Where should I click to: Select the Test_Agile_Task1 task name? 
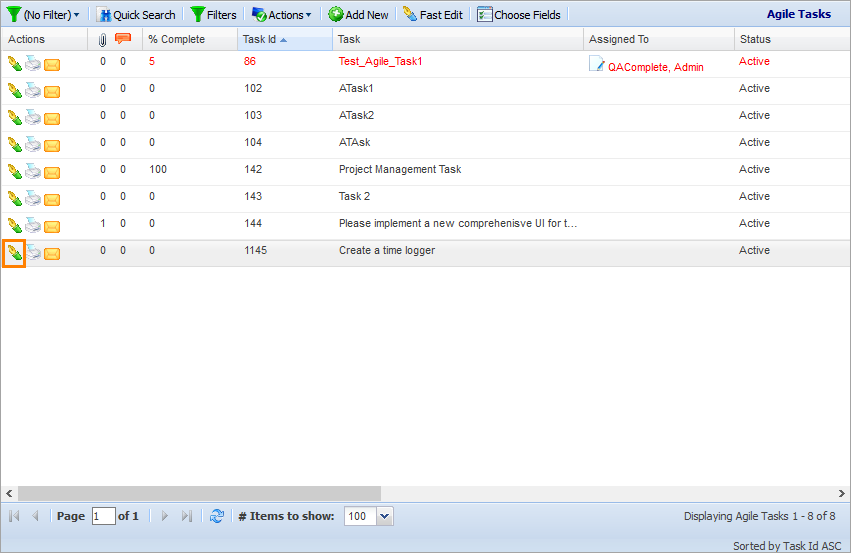380,61
